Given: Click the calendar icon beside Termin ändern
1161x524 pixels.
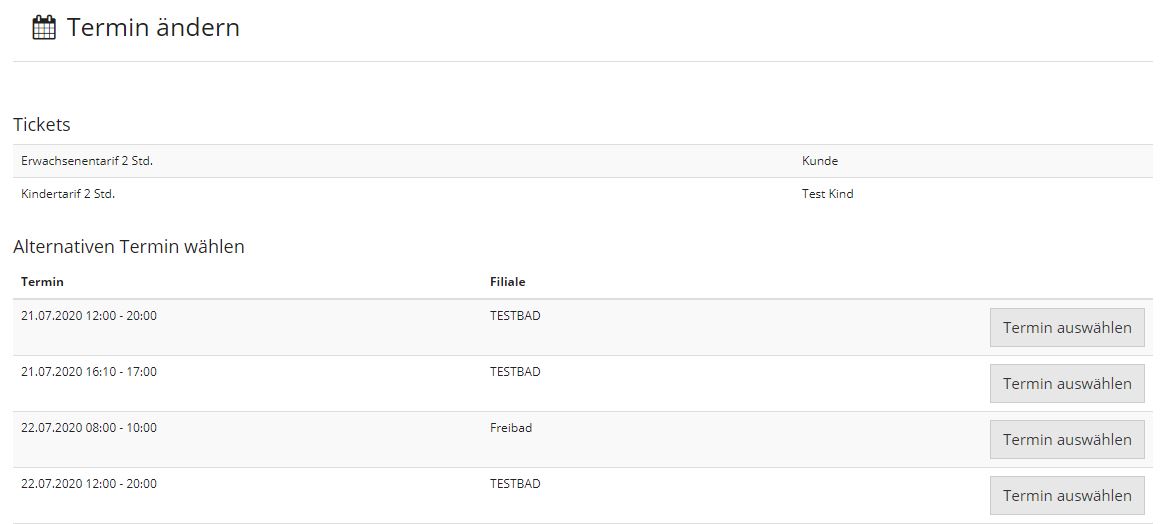Looking at the screenshot, I should tap(44, 28).
